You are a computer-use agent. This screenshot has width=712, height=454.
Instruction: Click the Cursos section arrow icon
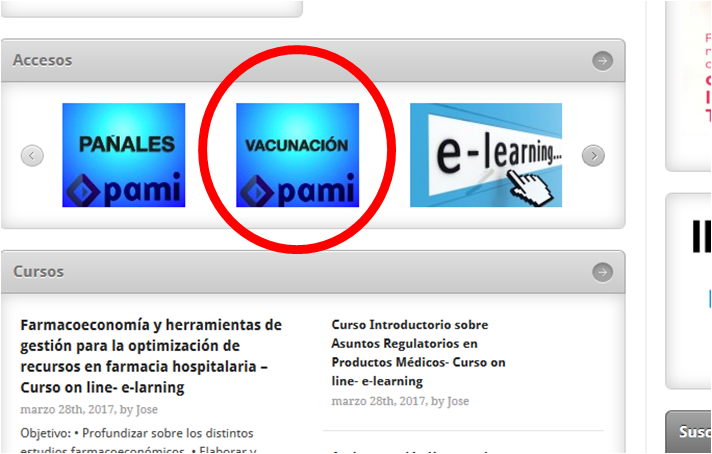tap(603, 272)
